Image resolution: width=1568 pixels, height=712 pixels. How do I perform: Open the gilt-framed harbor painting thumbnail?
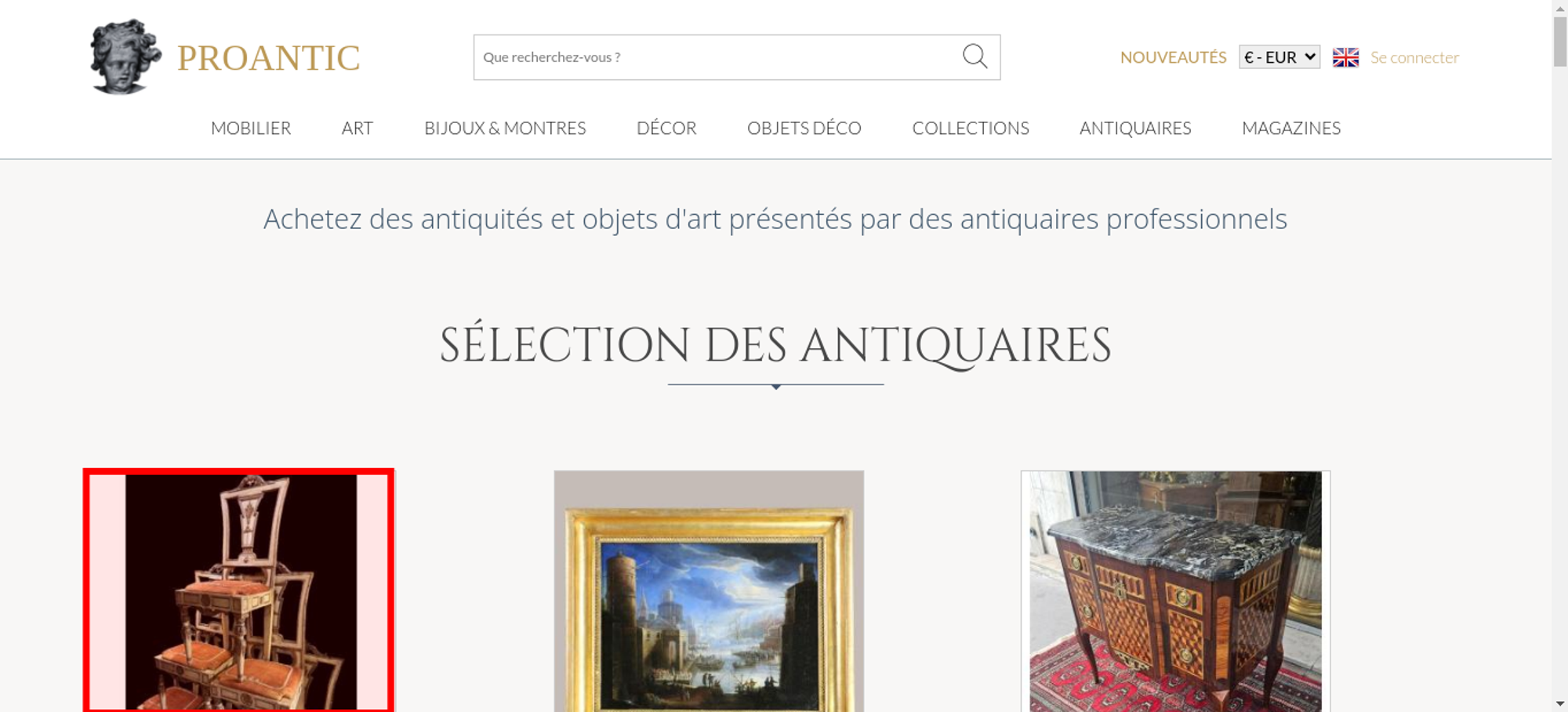709,590
